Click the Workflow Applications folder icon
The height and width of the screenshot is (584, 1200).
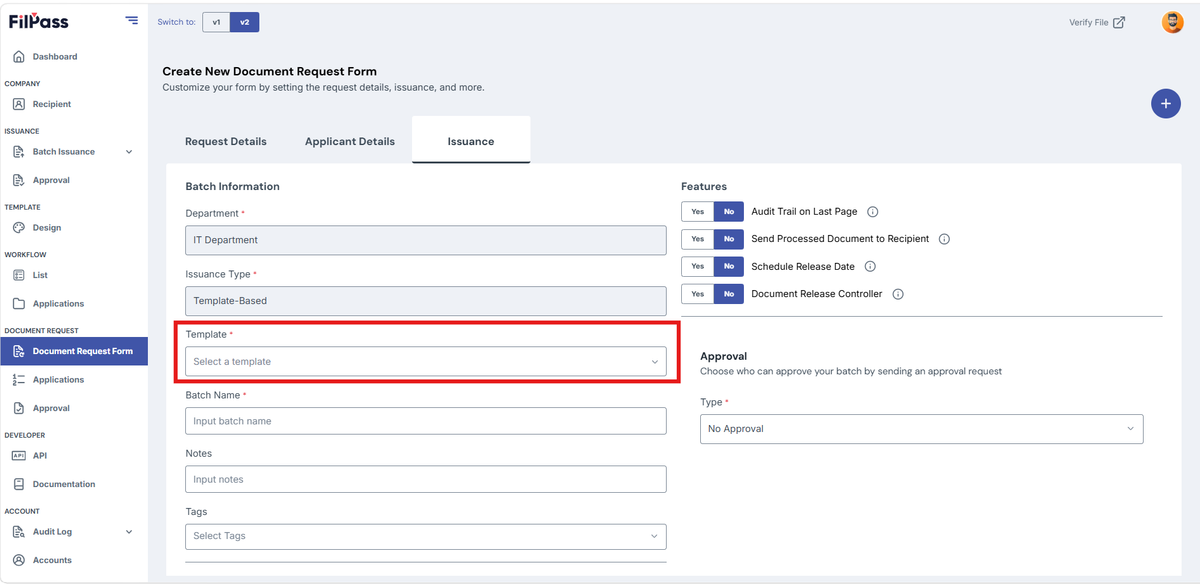(18, 303)
